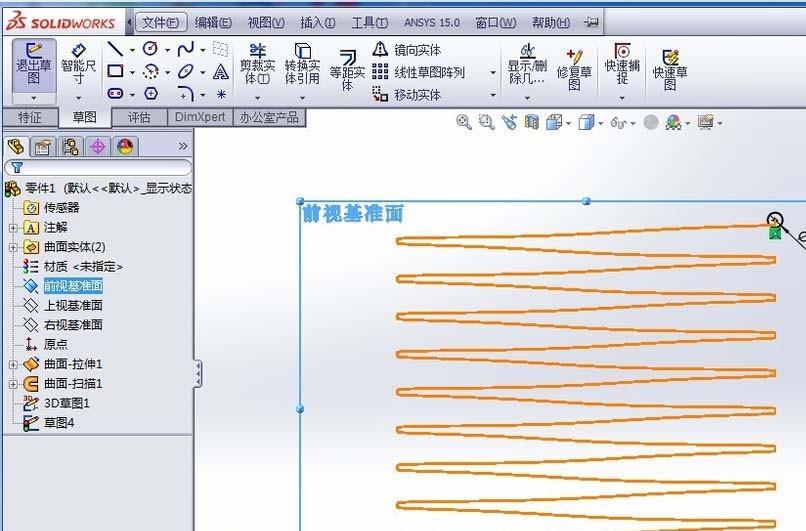
Task: Select 3D草图1 in the feature tree
Action: coord(66,404)
